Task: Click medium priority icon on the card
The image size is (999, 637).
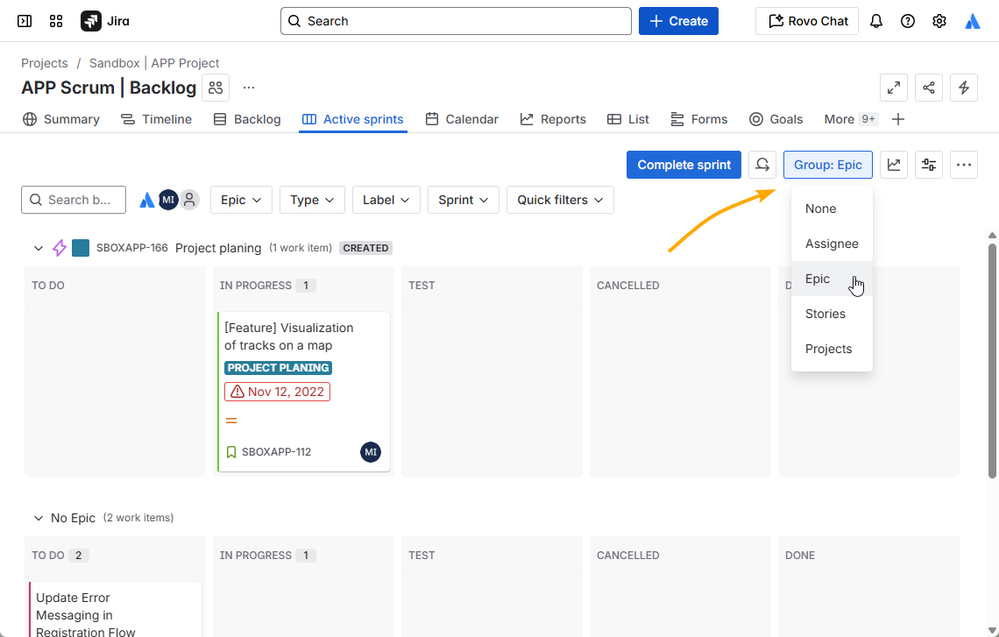Action: 231,421
